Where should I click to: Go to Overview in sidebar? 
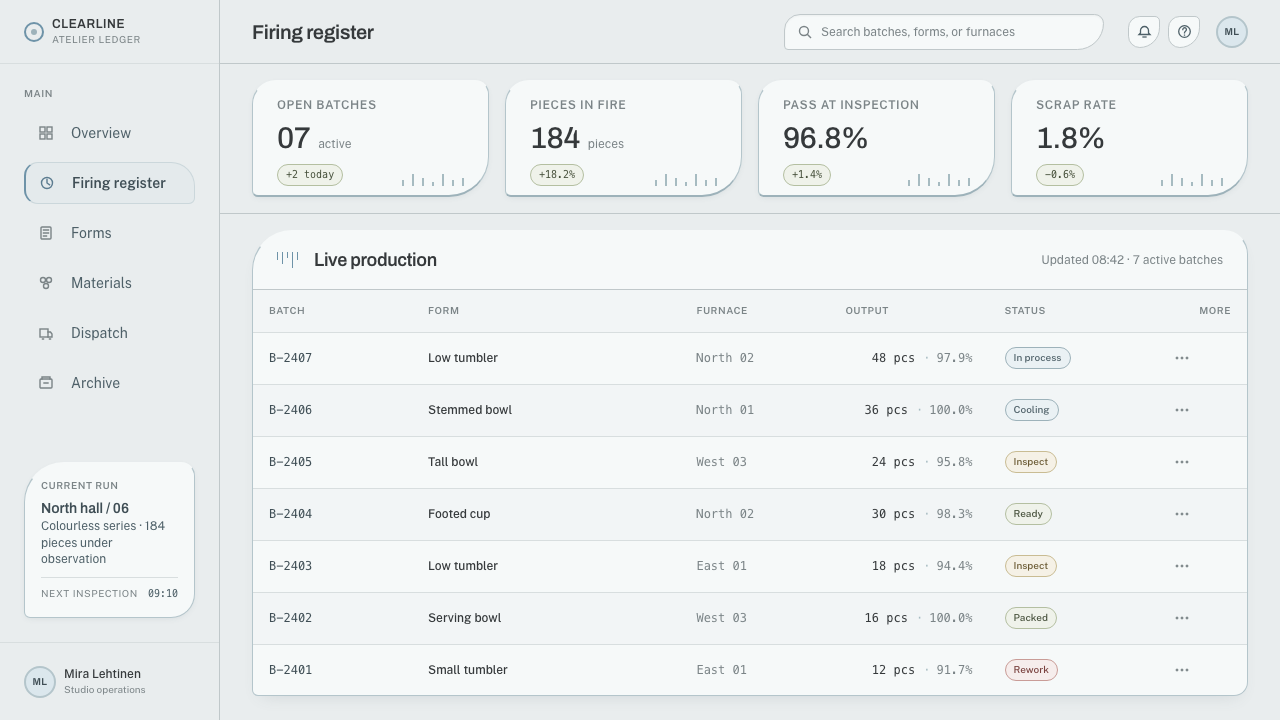pyautogui.click(x=109, y=133)
